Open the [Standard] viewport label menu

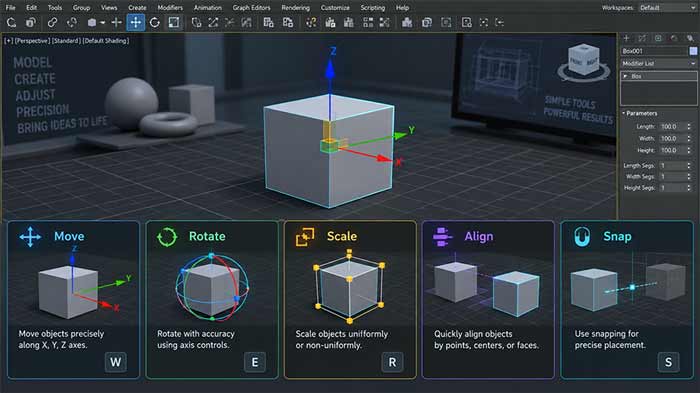coord(66,41)
